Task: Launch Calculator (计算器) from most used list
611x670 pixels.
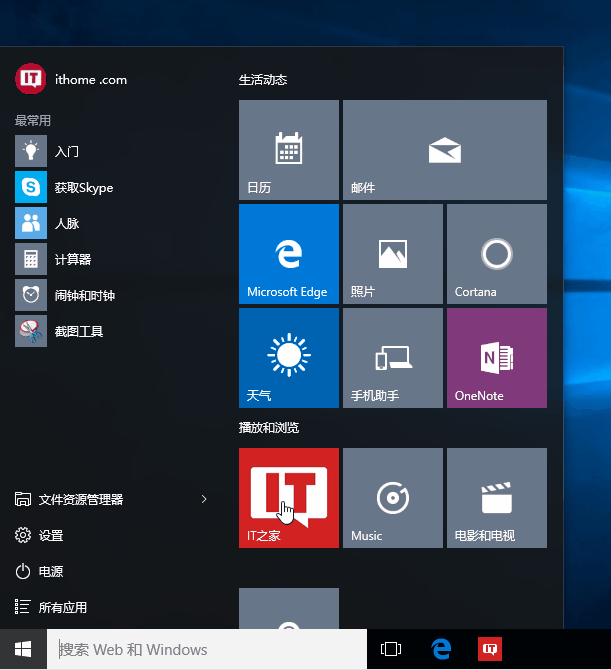Action: [x=72, y=260]
